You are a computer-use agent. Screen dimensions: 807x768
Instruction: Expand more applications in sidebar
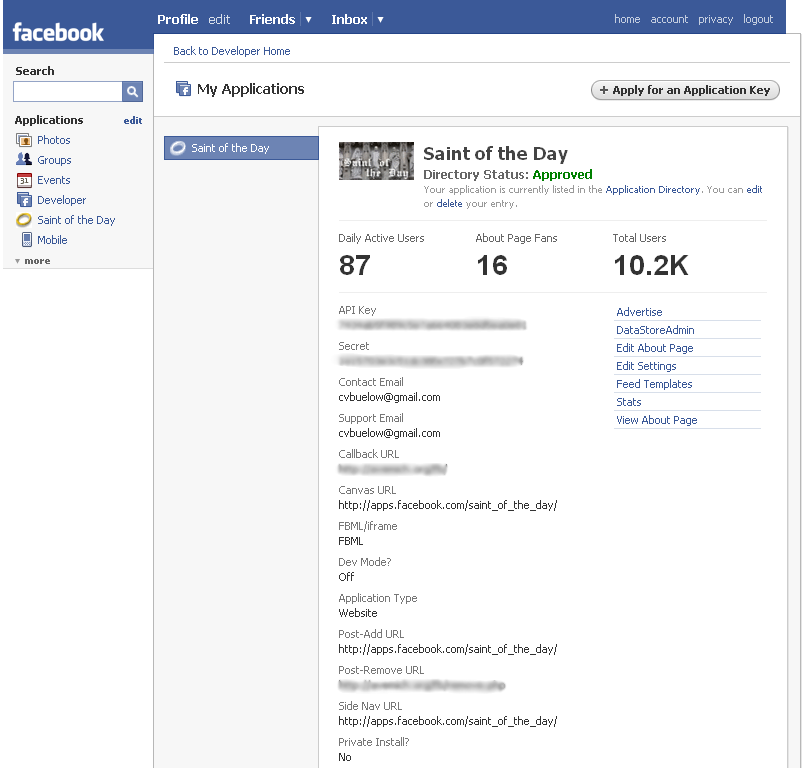[33, 261]
